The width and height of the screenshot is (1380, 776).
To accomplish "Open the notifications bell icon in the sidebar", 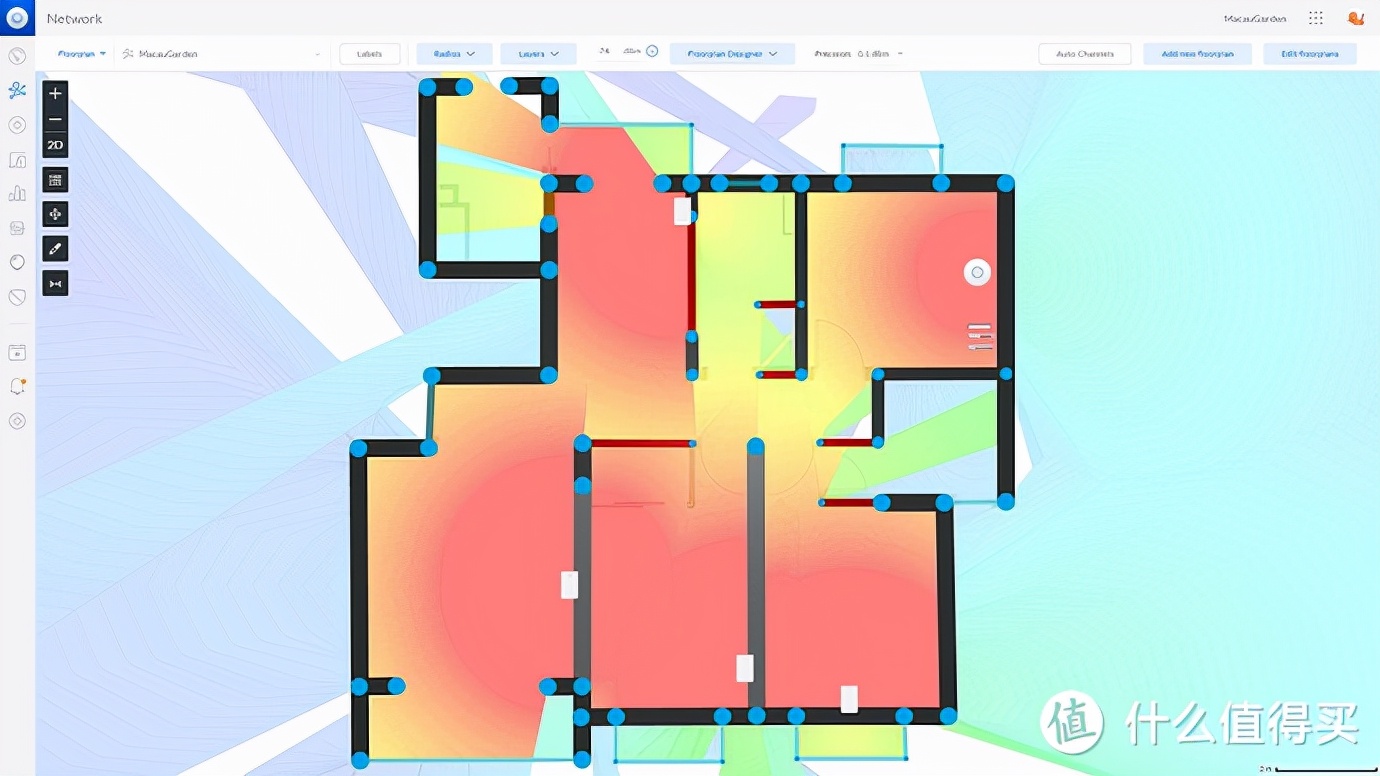I will click(17, 386).
